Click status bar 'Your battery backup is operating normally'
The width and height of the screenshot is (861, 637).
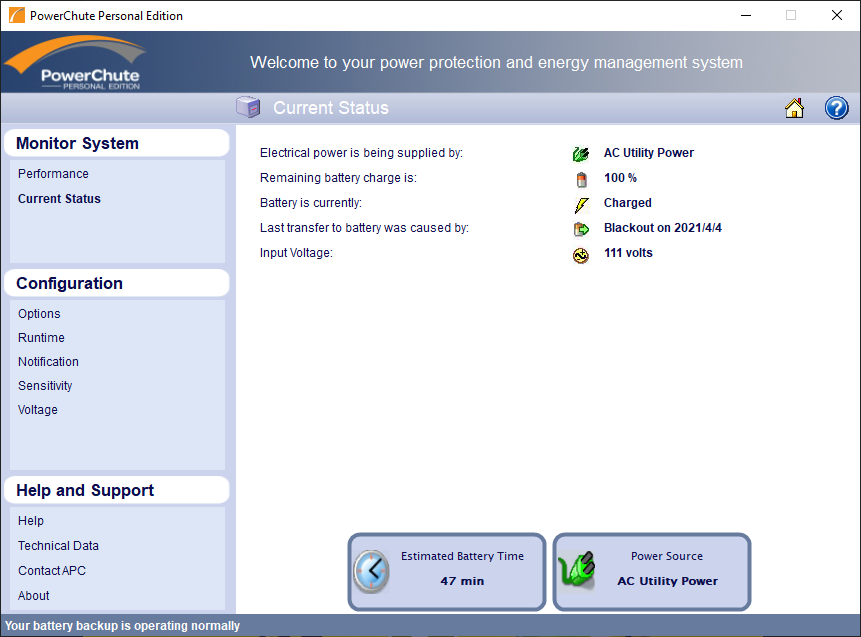(x=122, y=626)
